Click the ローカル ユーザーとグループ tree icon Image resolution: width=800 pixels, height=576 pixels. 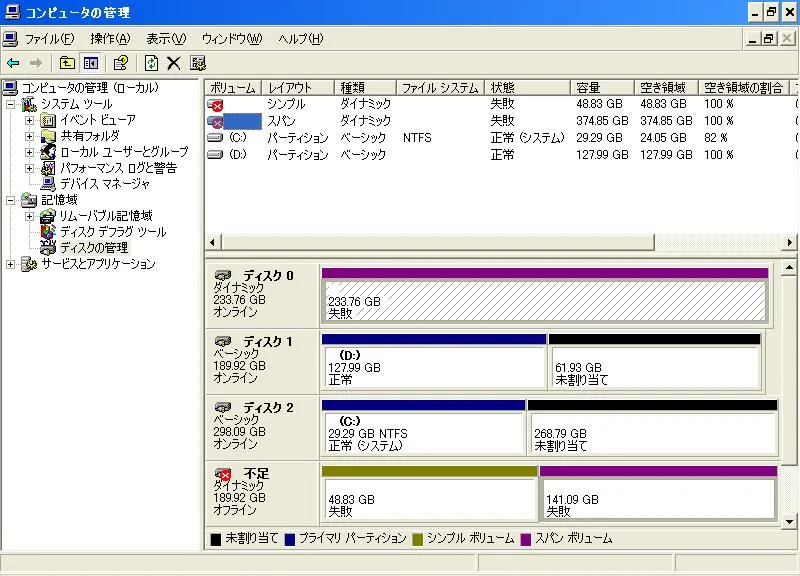point(48,152)
